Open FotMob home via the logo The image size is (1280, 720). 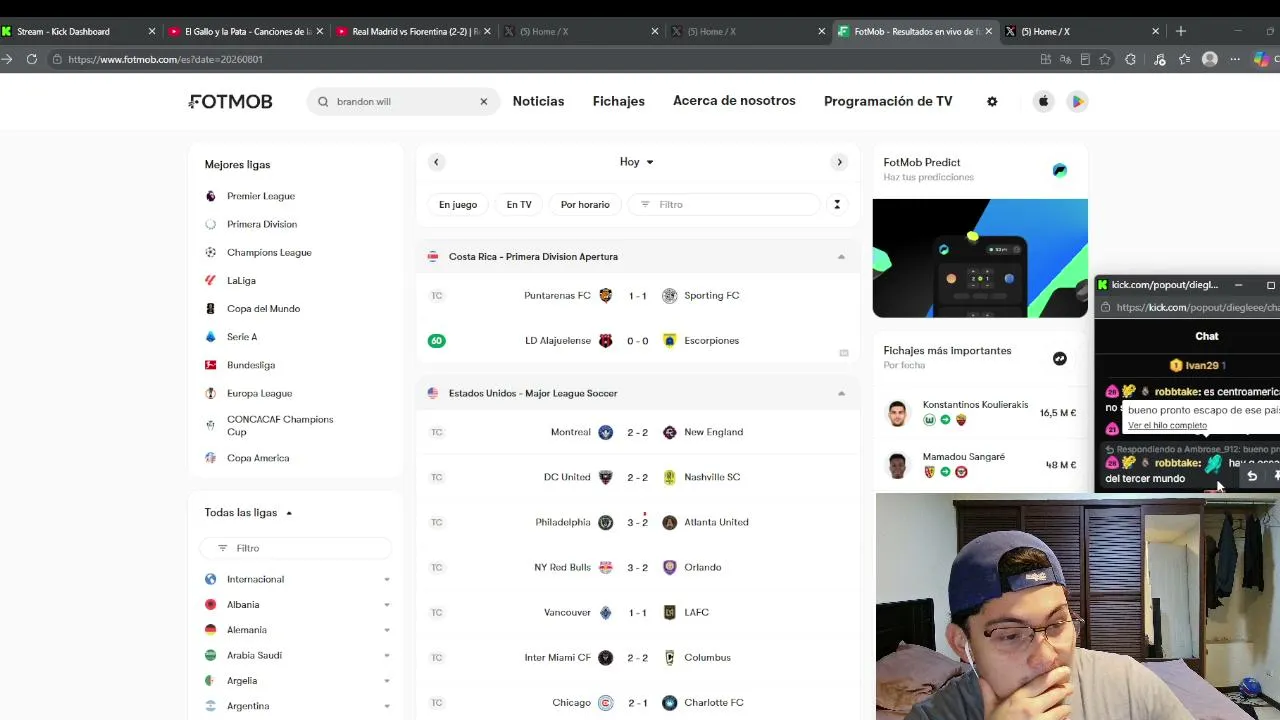(x=231, y=101)
